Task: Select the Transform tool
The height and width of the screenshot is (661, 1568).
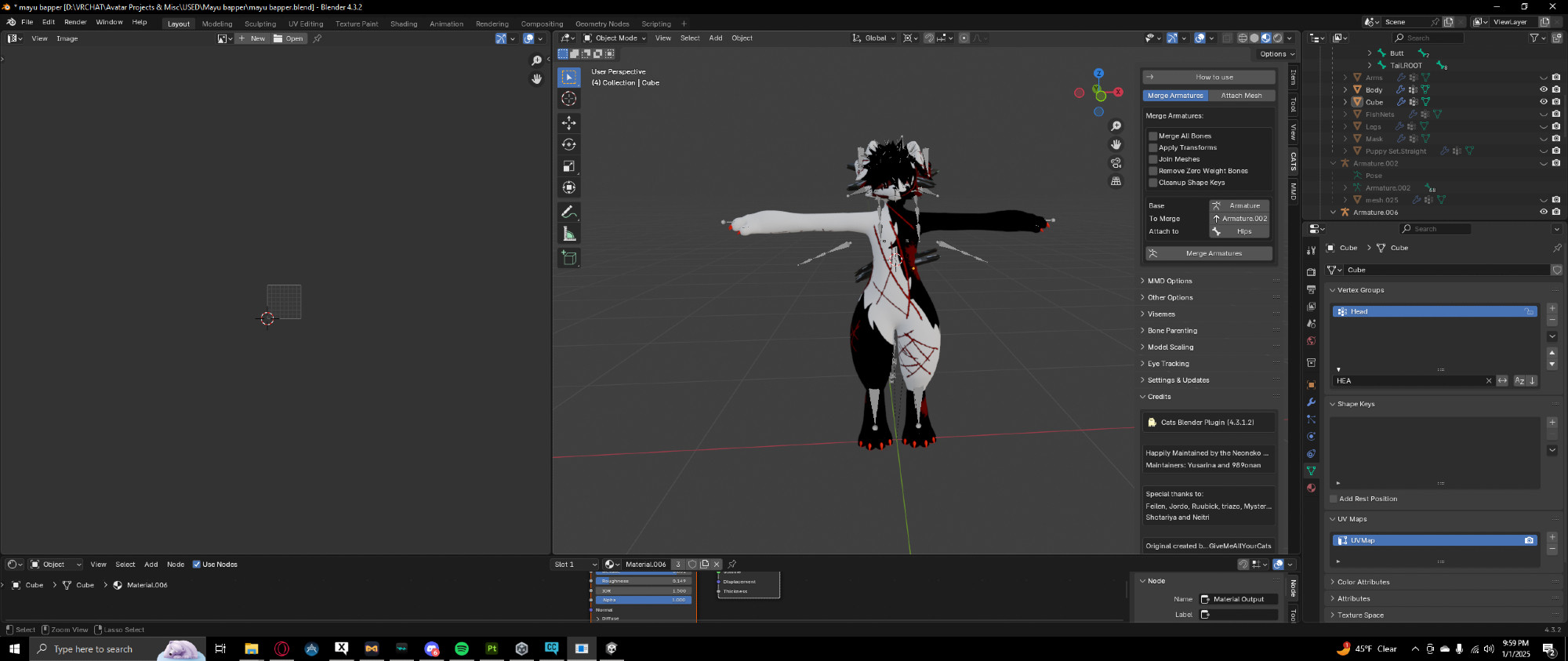Action: click(569, 188)
